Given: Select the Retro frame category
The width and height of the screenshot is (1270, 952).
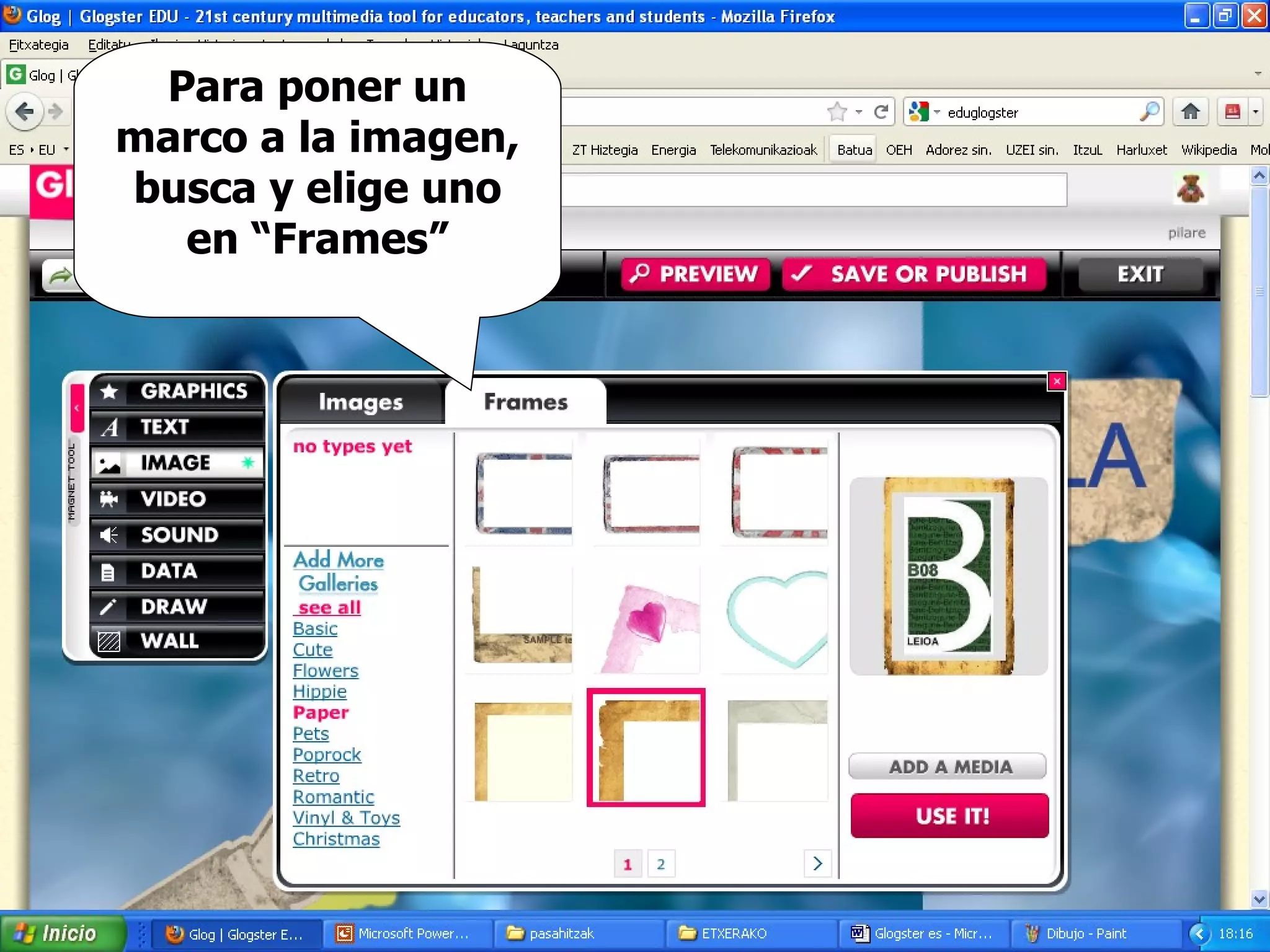Looking at the screenshot, I should (316, 776).
